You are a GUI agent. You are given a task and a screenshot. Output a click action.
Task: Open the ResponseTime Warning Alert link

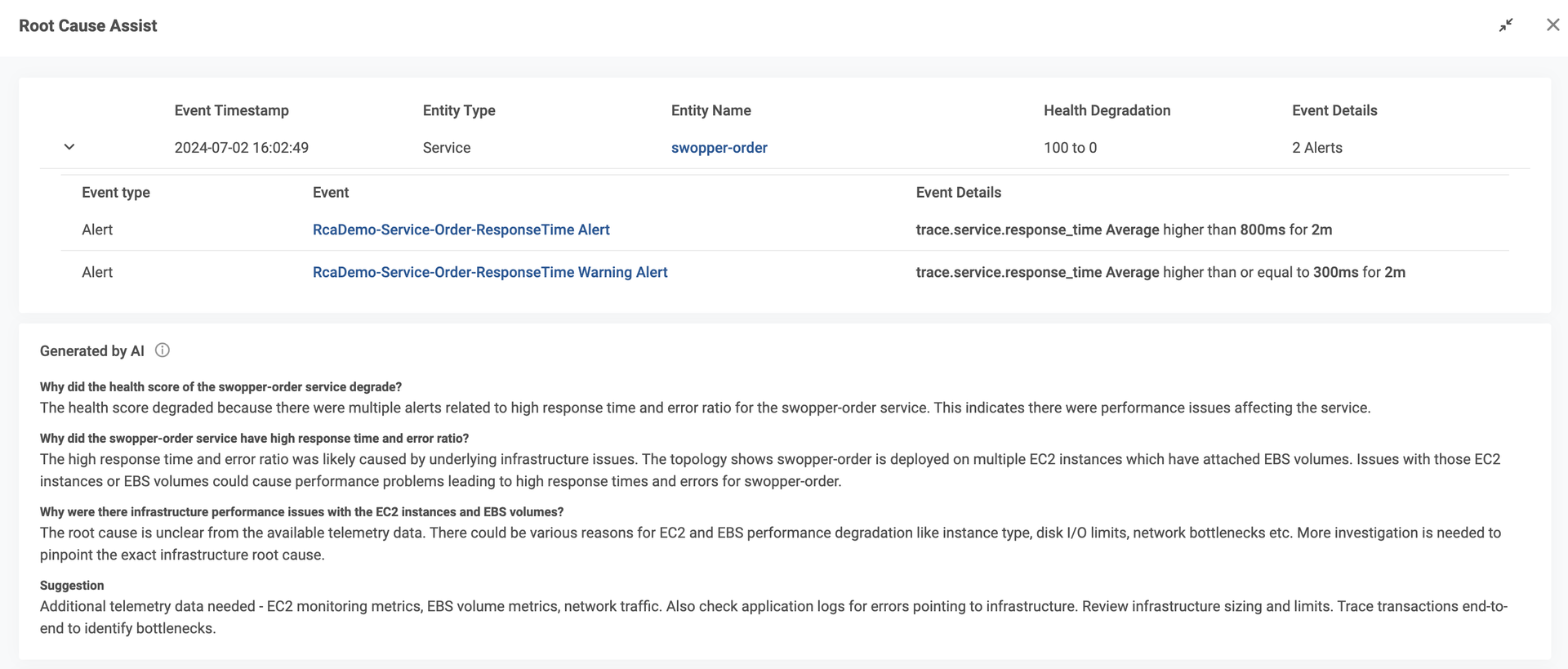pos(489,272)
